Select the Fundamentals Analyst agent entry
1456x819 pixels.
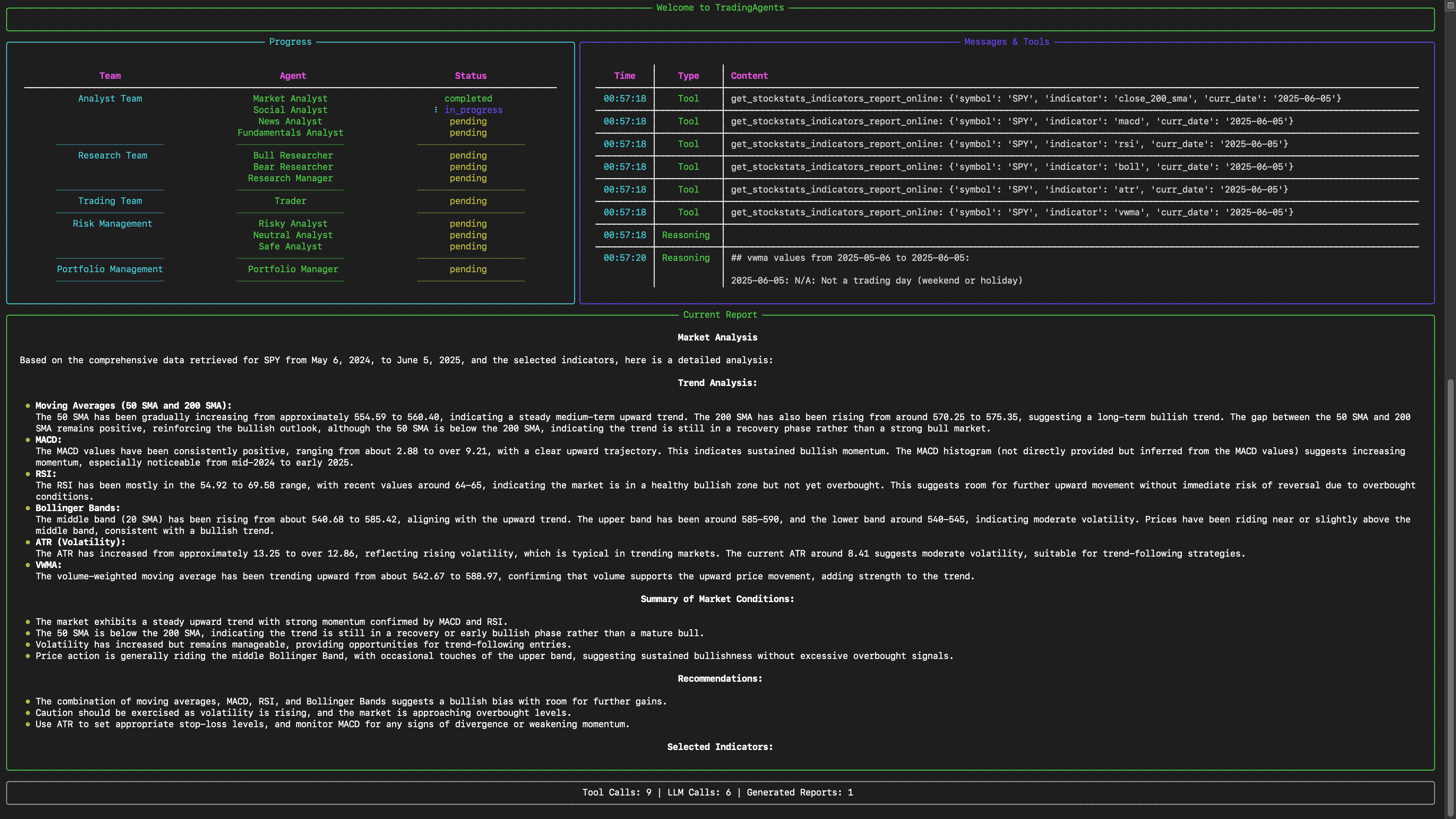tap(290, 133)
